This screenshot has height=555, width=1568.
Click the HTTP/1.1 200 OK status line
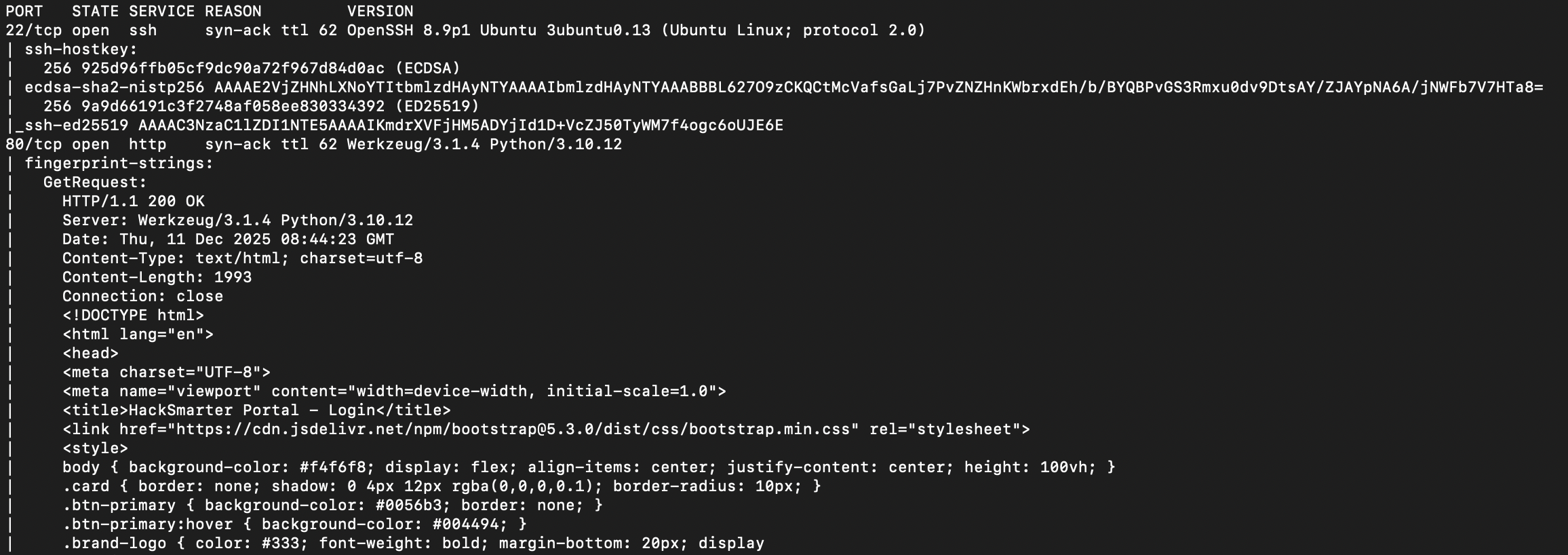[x=133, y=202]
